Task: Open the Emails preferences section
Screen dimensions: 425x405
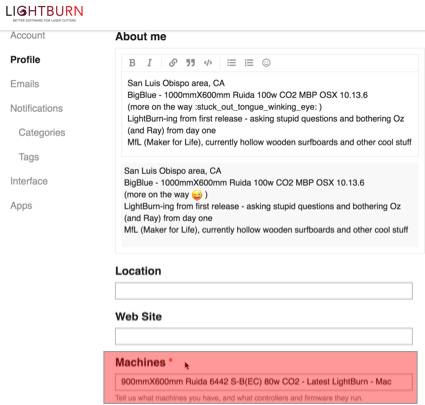Action: (25, 84)
